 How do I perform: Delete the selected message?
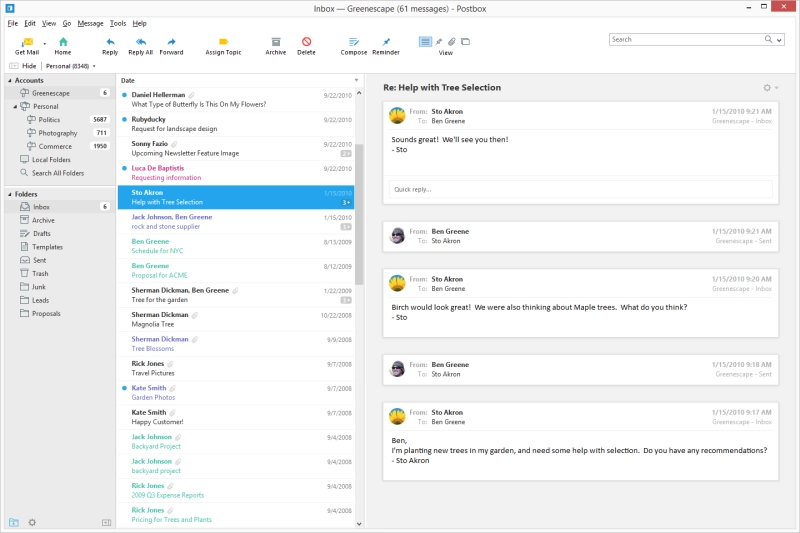pos(306,46)
